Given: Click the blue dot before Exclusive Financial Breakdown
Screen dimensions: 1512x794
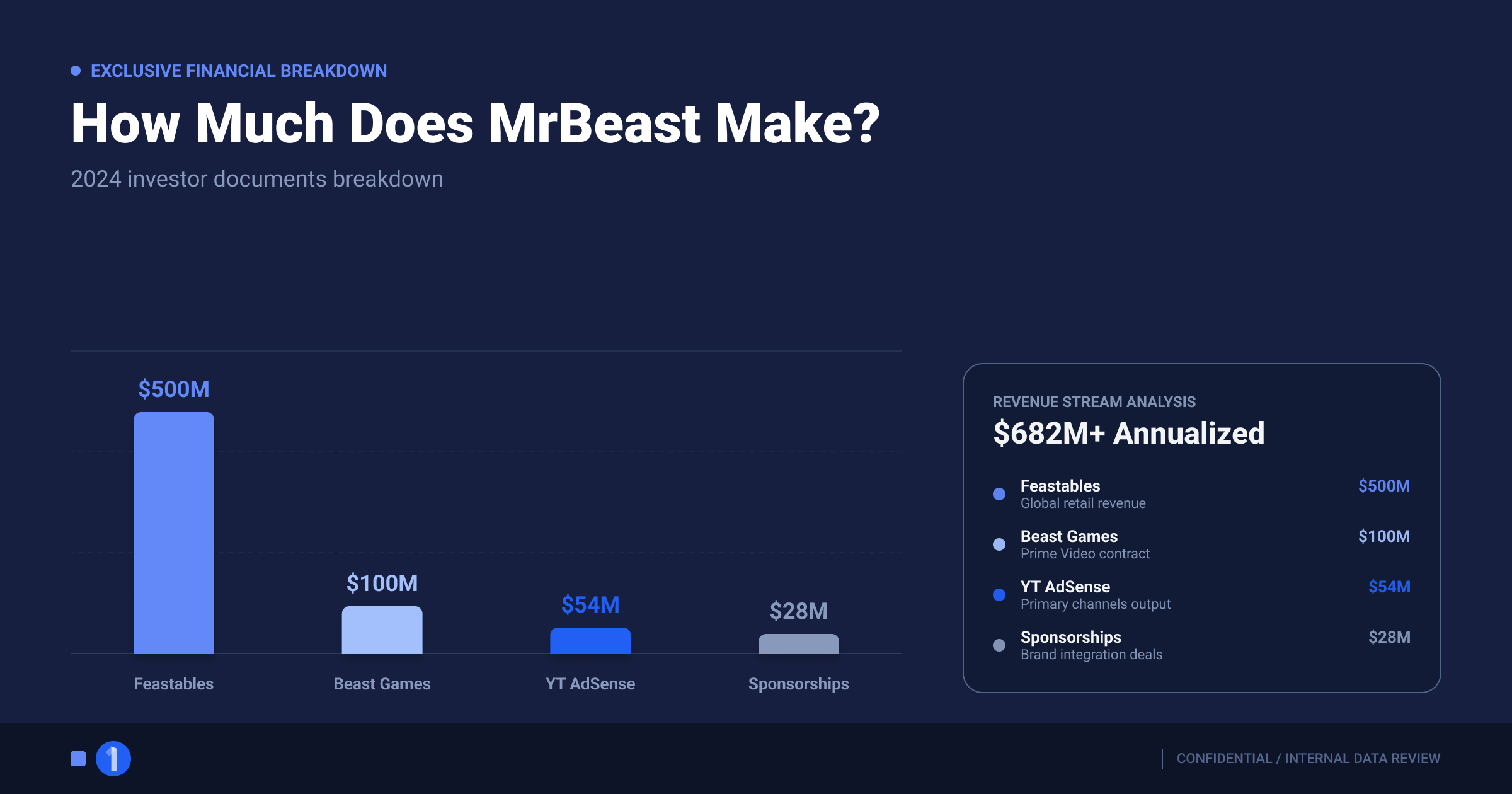Looking at the screenshot, I should pos(76,71).
